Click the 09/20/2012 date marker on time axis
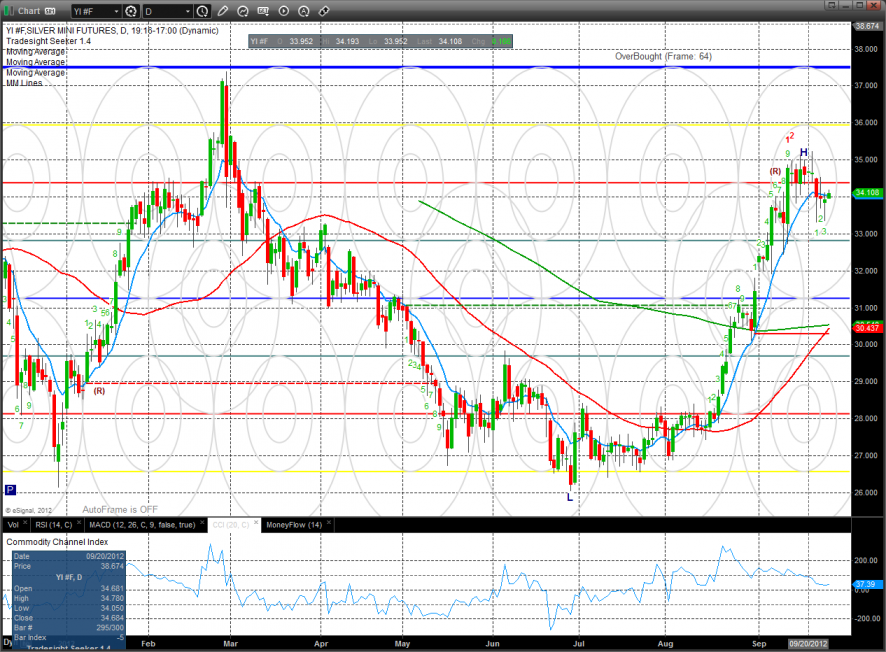The height and width of the screenshot is (652, 886). coord(807,643)
